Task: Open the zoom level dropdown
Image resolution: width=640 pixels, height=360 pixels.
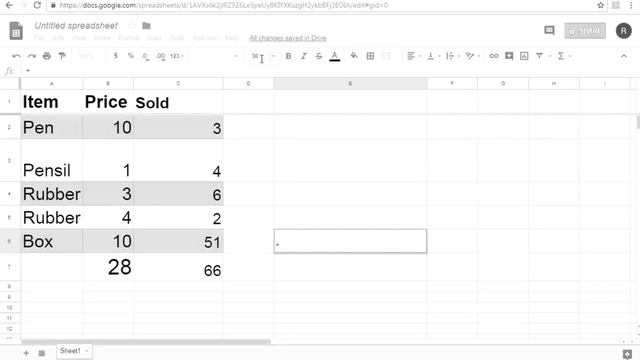Action: point(87,56)
